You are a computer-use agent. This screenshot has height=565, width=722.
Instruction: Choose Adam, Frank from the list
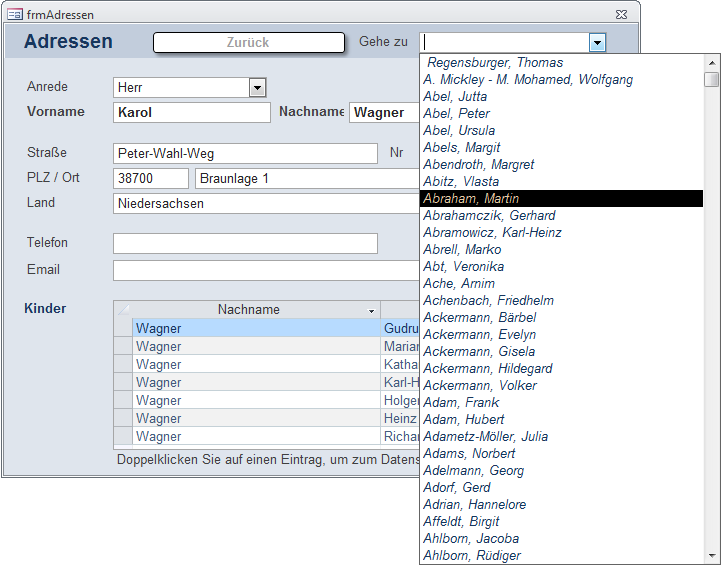pyautogui.click(x=562, y=402)
